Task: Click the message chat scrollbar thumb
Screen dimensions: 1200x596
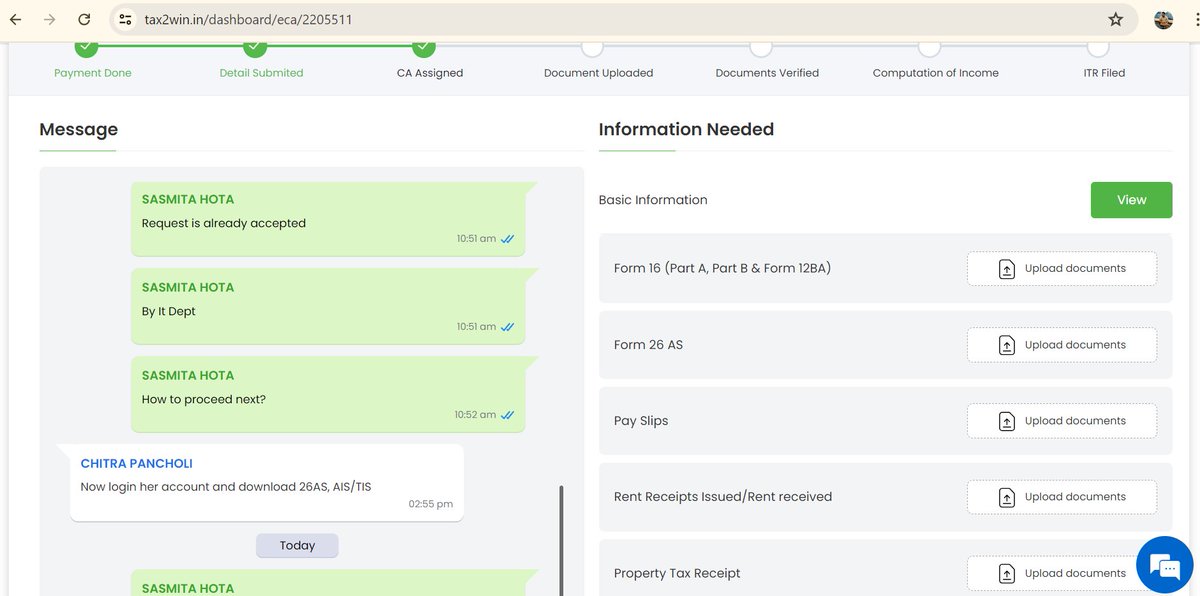Action: click(x=561, y=540)
